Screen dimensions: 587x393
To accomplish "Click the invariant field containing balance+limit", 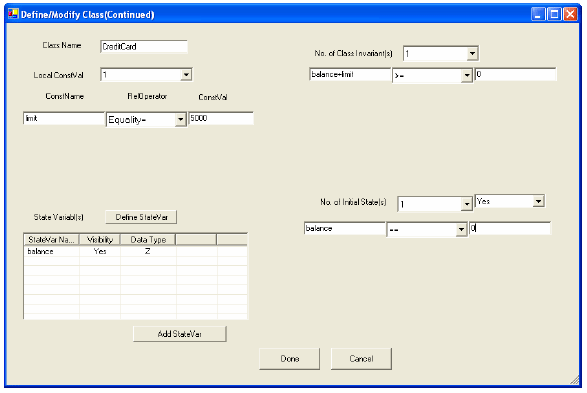I will (350, 74).
